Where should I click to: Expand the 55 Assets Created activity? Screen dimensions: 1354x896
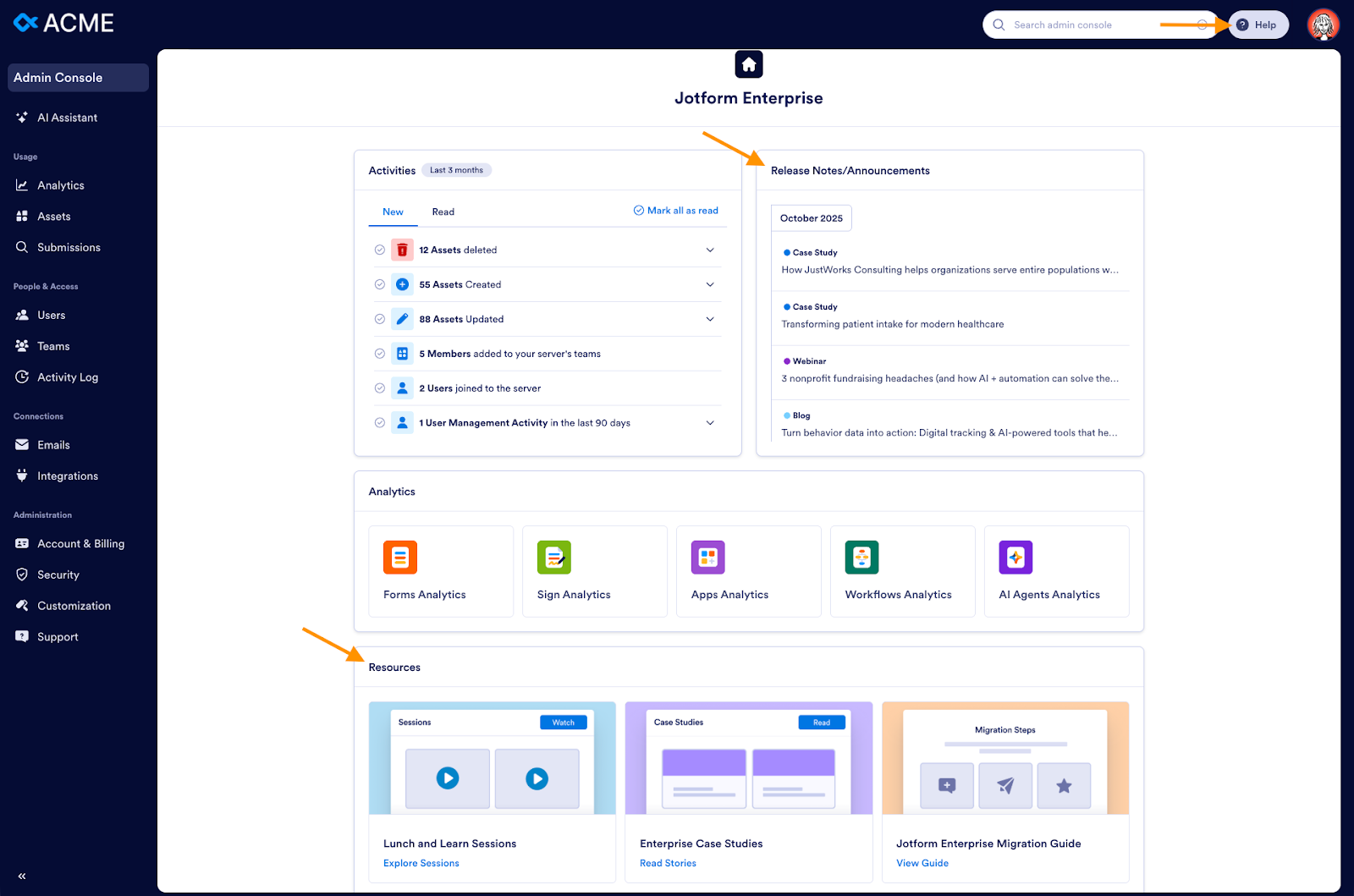pyautogui.click(x=710, y=284)
